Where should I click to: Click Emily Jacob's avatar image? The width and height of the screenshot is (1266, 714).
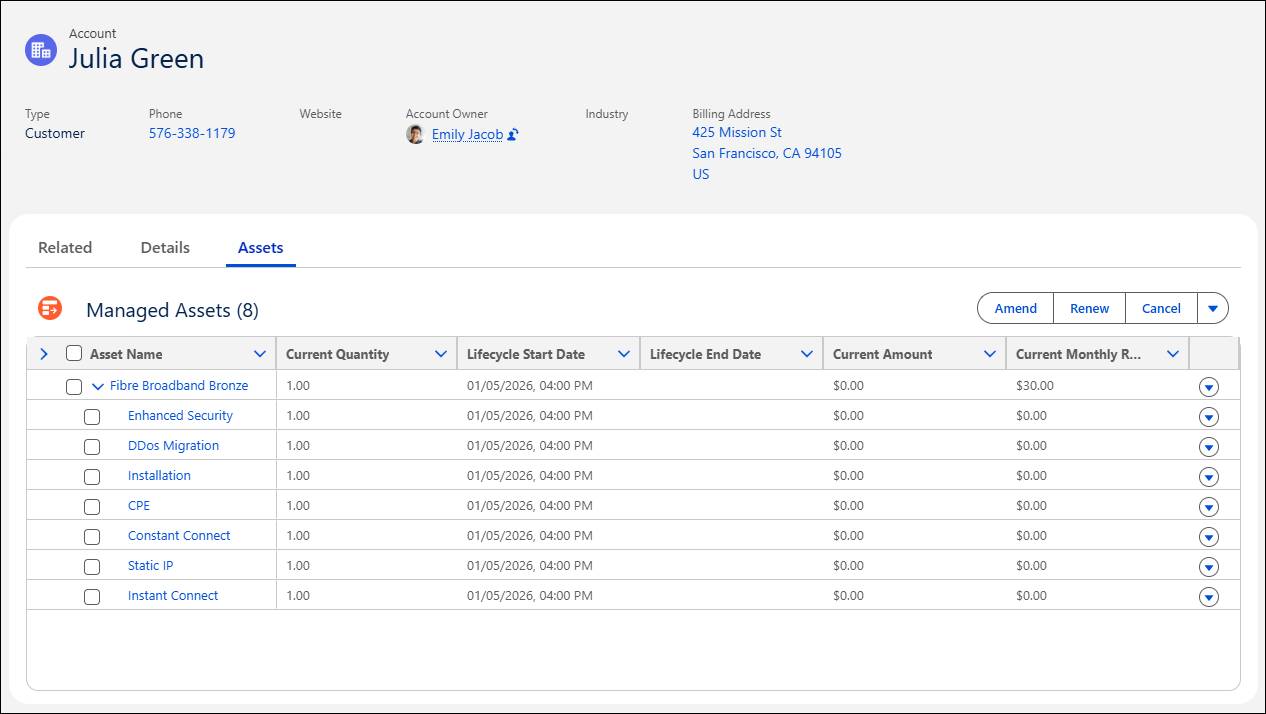(415, 134)
